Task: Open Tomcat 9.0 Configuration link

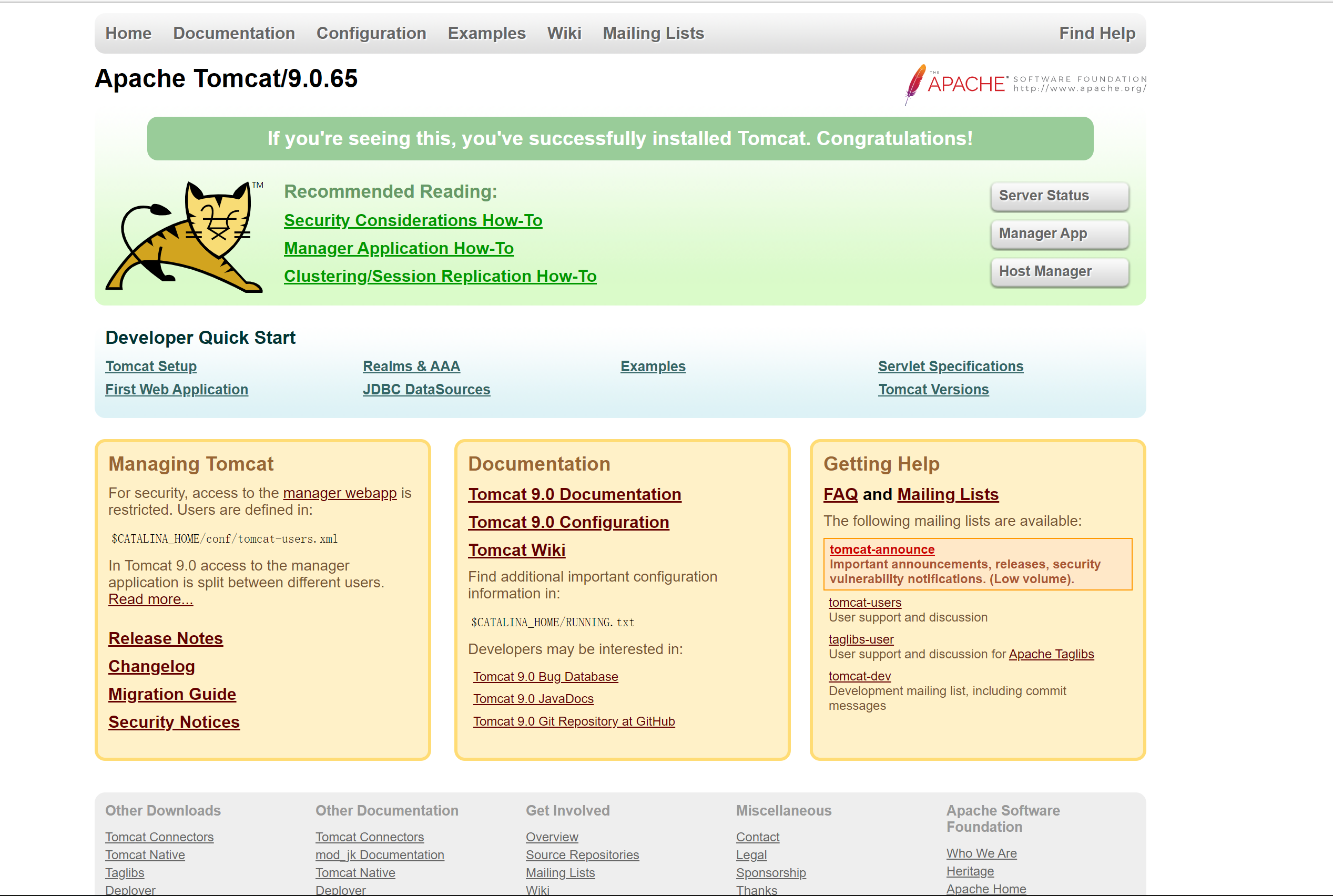Action: click(568, 522)
